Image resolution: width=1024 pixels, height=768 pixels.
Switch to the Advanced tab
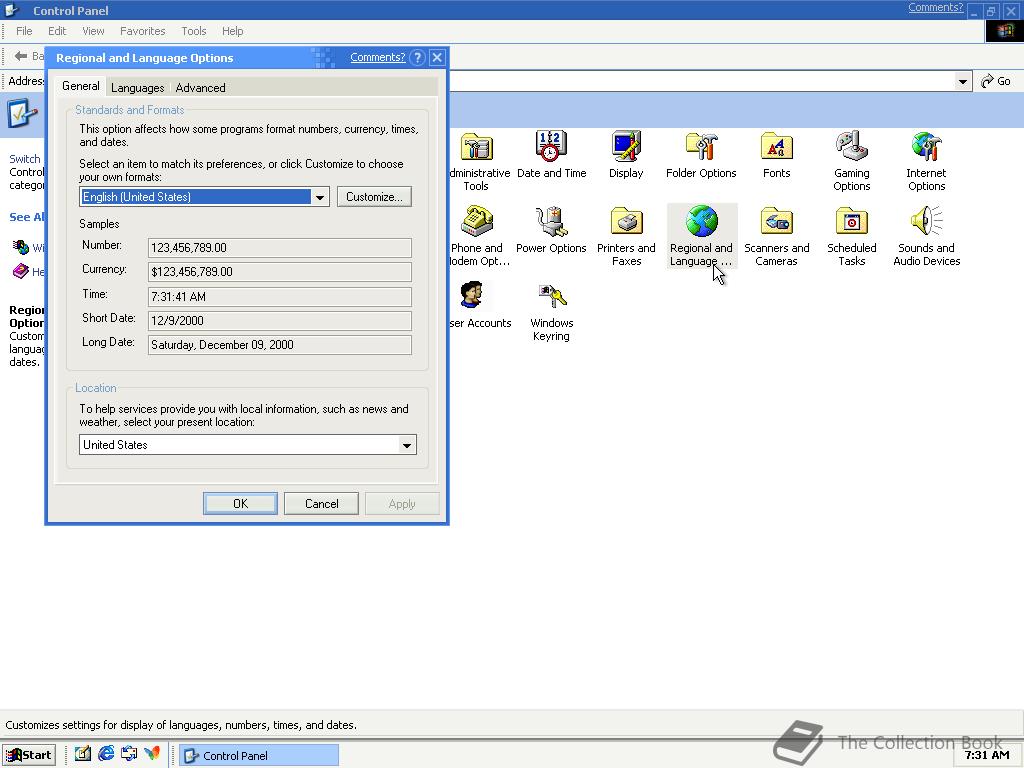(200, 88)
